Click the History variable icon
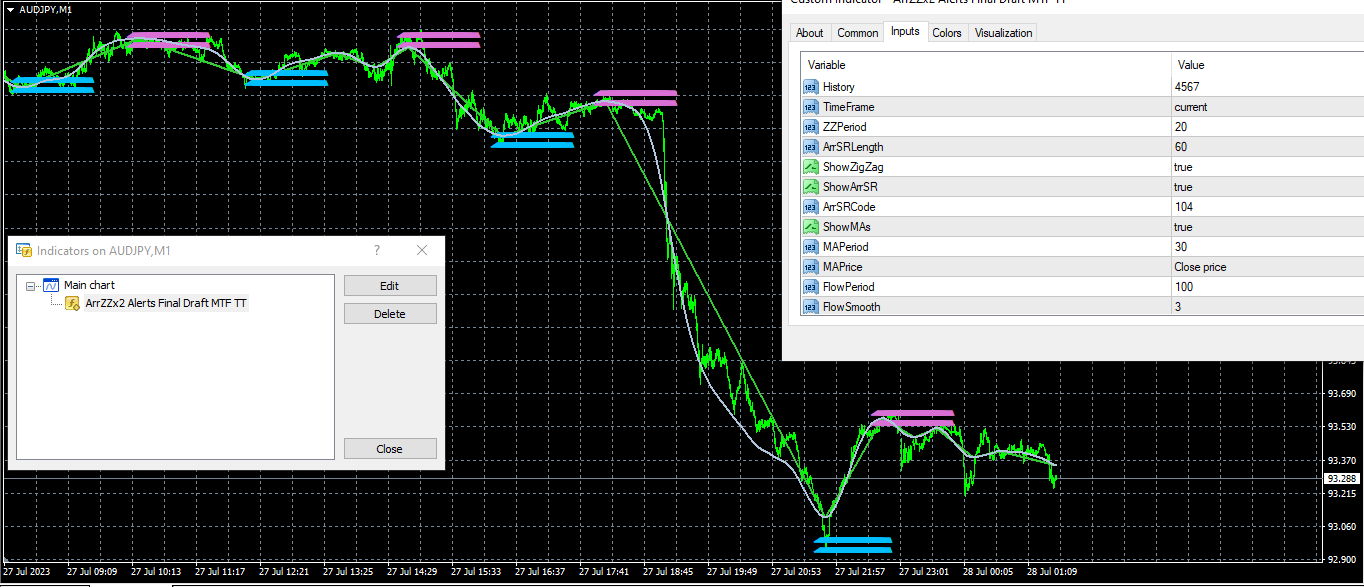Screen dimensions: 1364x587 click(x=811, y=87)
